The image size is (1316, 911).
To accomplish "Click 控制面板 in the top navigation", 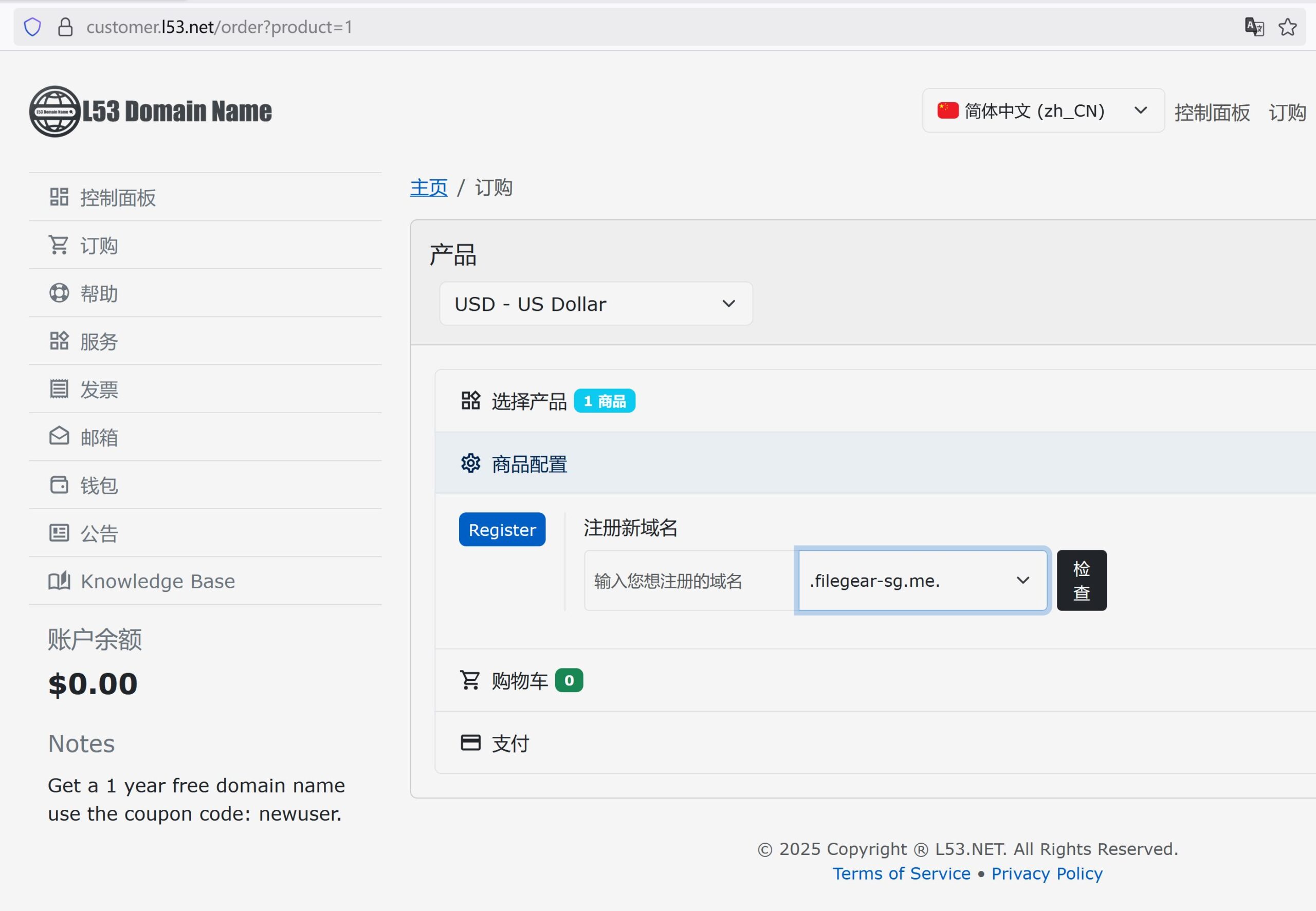I will [x=1212, y=113].
